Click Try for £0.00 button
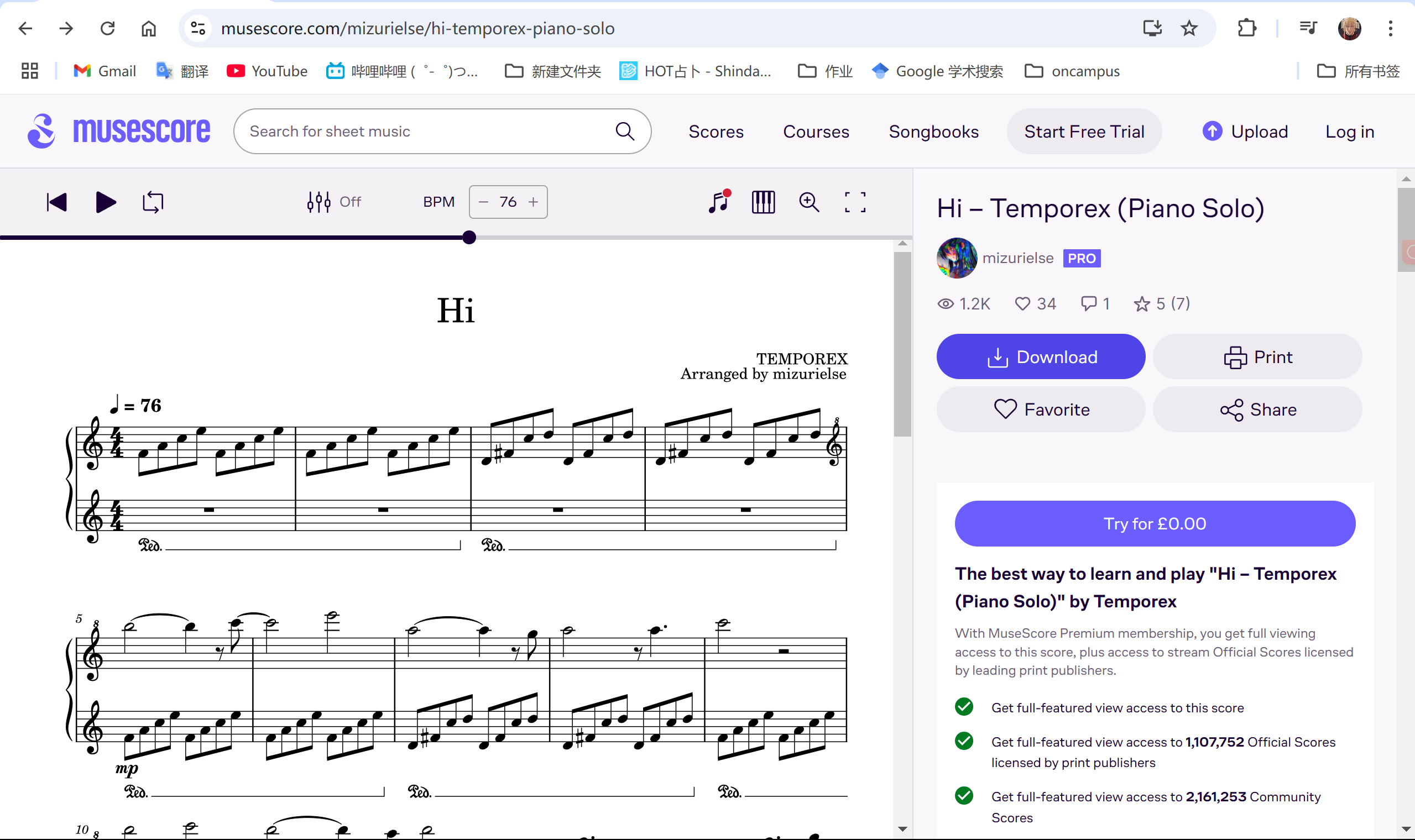The width and height of the screenshot is (1415, 840). coord(1155,523)
